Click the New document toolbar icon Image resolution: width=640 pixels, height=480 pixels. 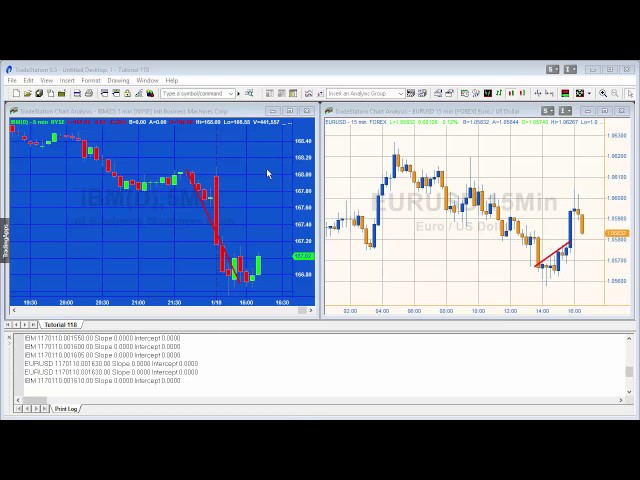pos(16,93)
